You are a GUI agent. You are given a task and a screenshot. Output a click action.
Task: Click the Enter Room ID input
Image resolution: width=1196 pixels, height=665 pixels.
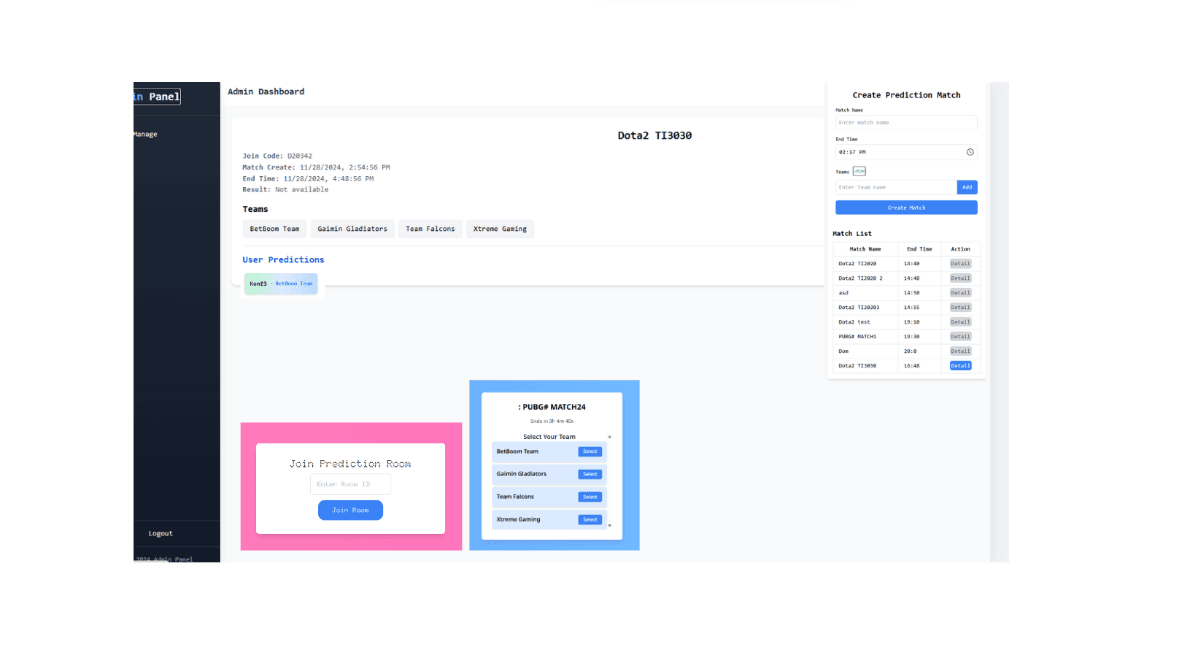coord(350,484)
